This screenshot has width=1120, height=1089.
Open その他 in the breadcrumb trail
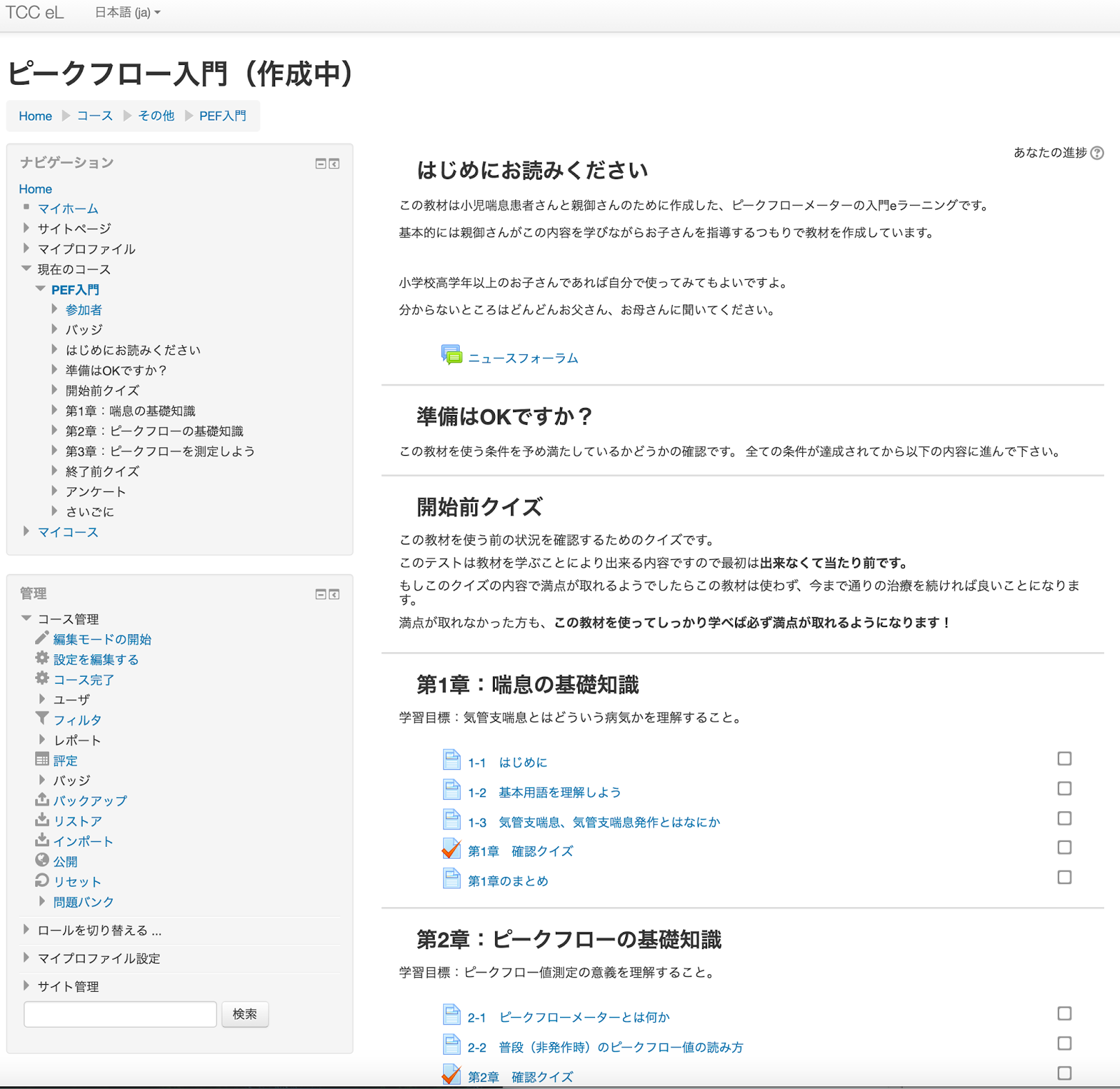pos(156,116)
